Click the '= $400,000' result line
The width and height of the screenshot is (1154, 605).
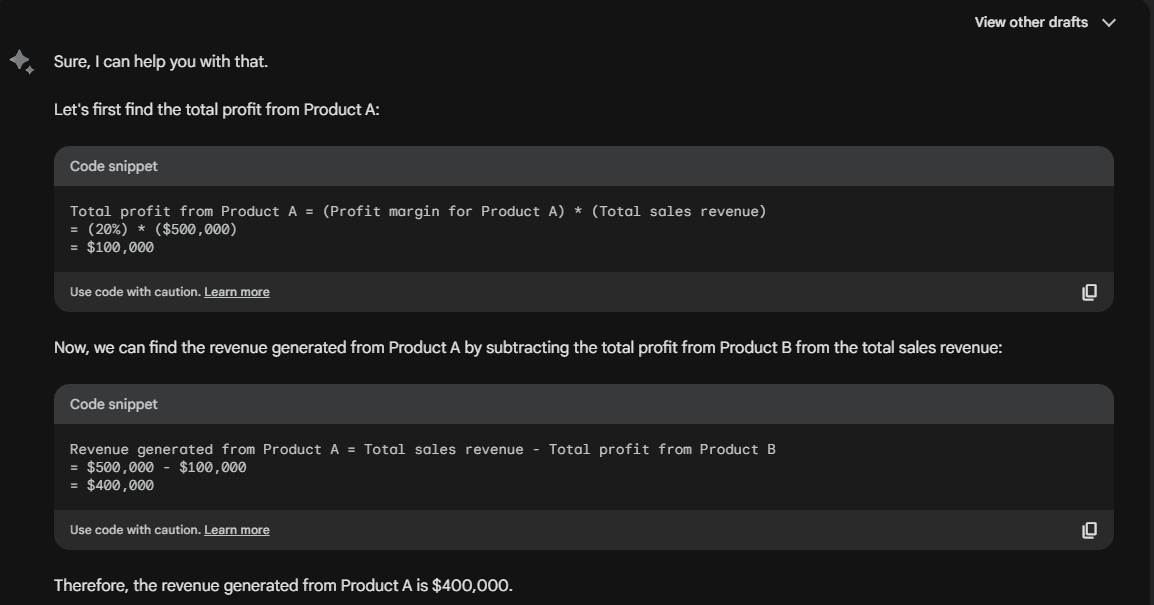point(112,485)
